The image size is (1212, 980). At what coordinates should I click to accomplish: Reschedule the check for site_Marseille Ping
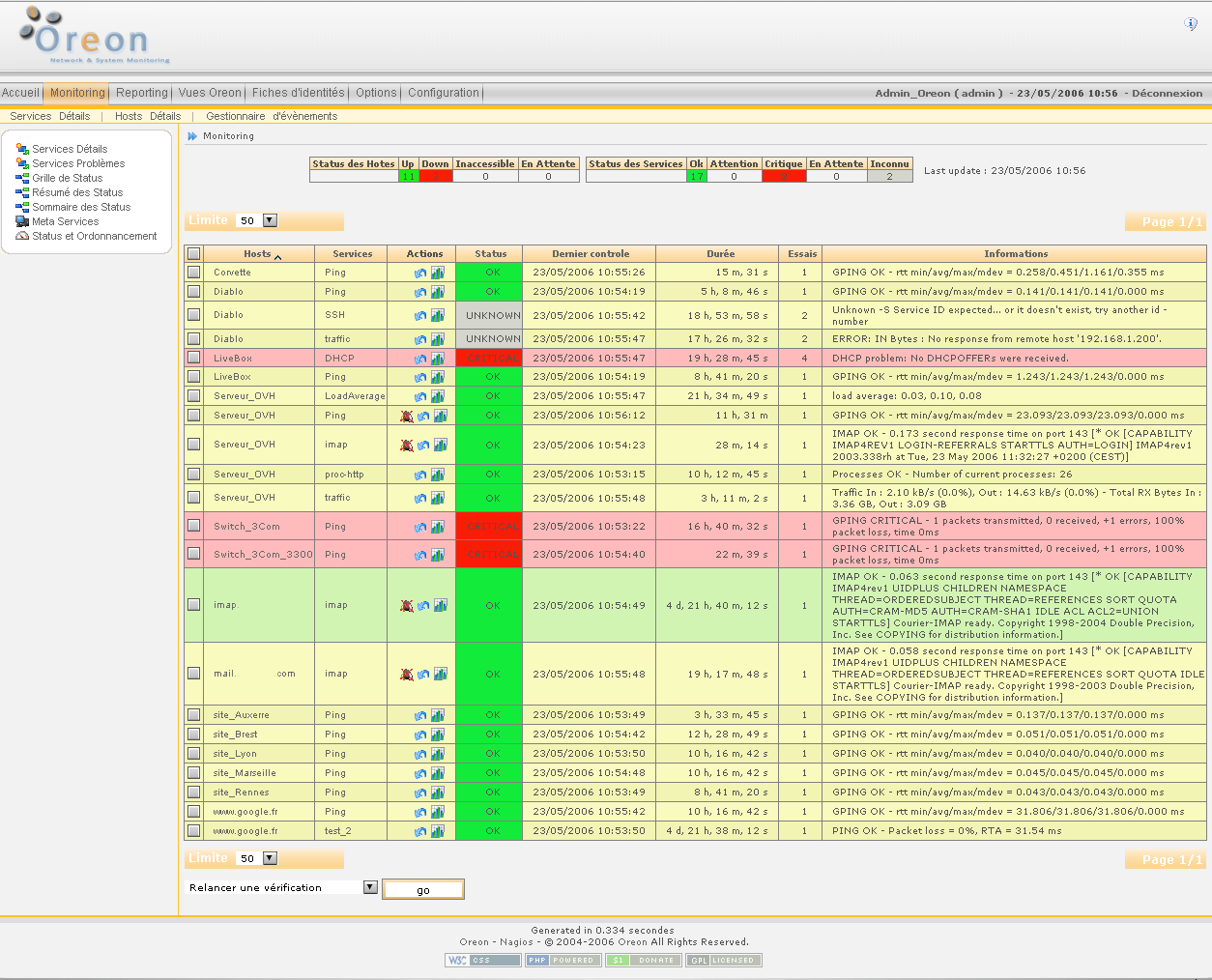[x=420, y=773]
